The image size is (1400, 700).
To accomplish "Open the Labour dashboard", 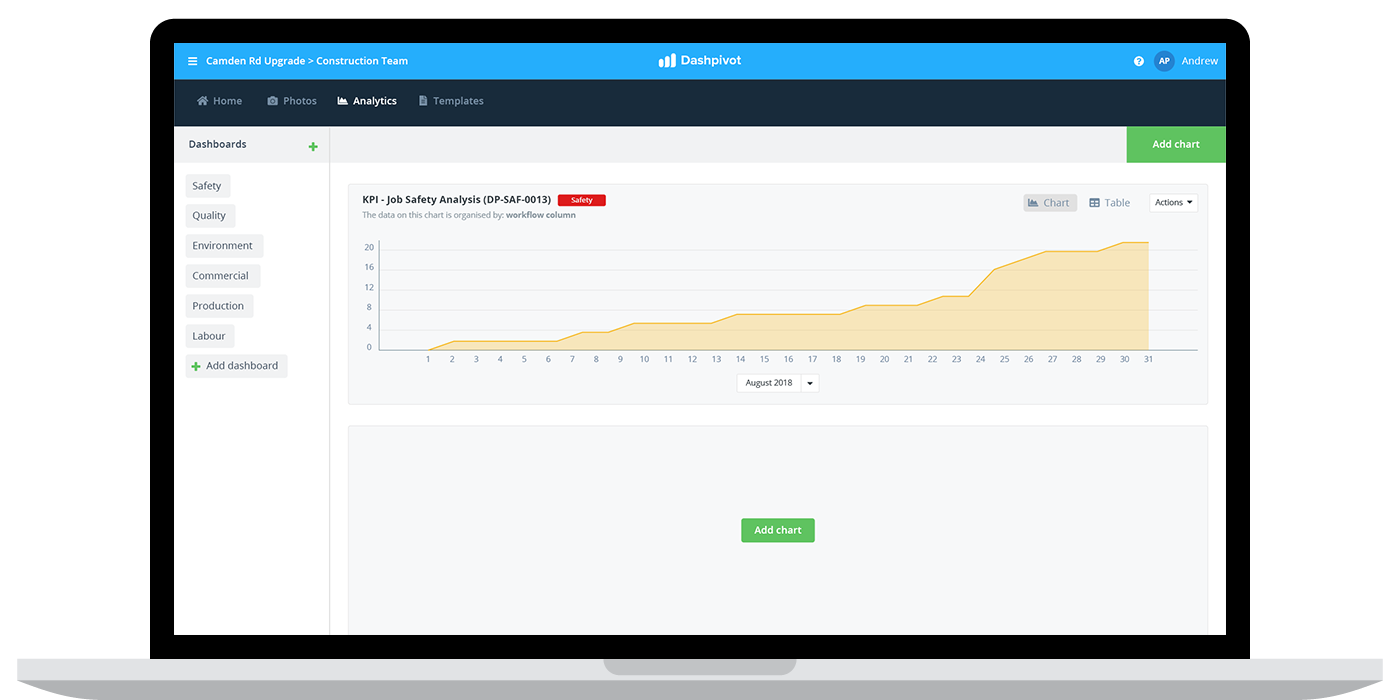I will tap(210, 336).
